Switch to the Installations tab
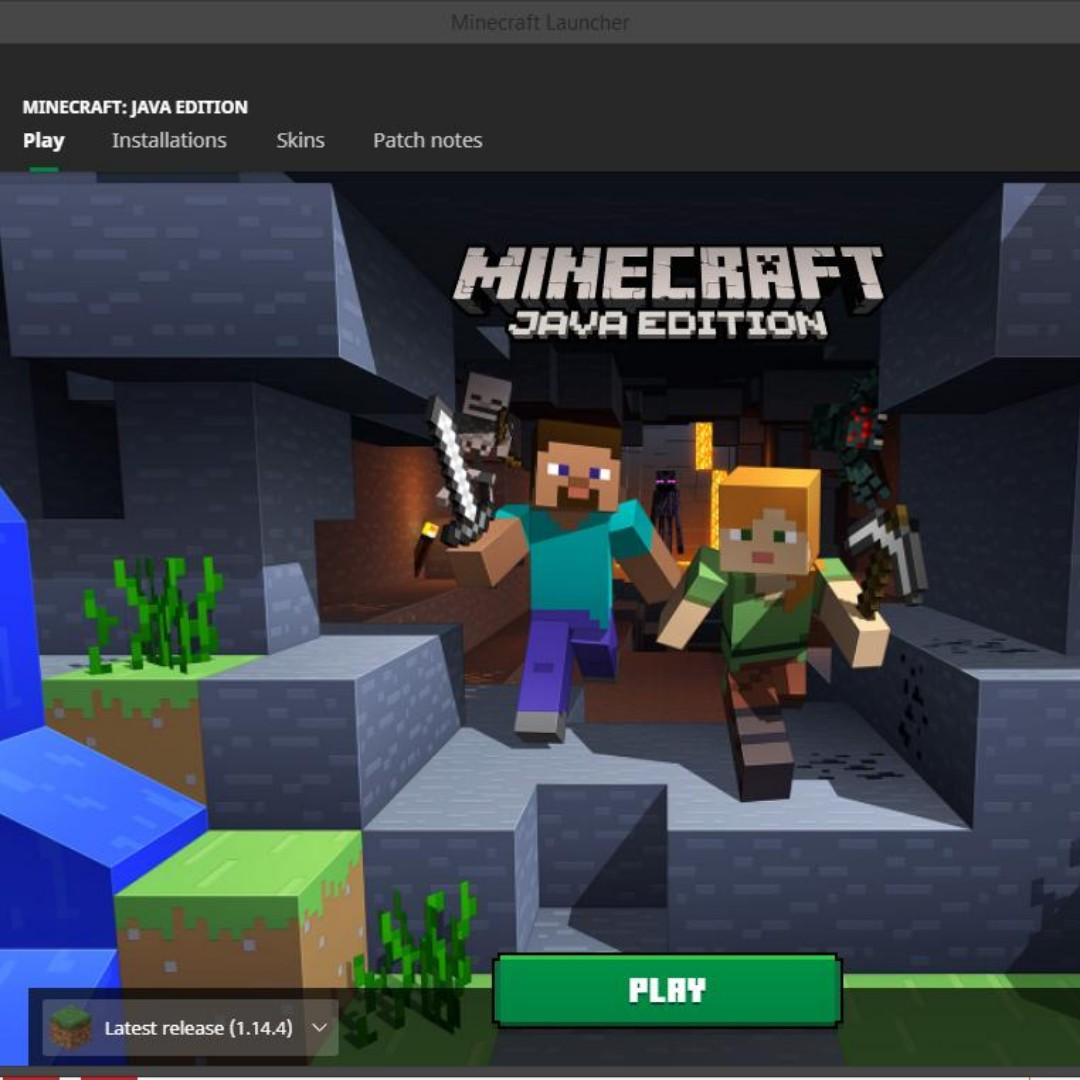Image resolution: width=1080 pixels, height=1080 pixels. coord(170,140)
